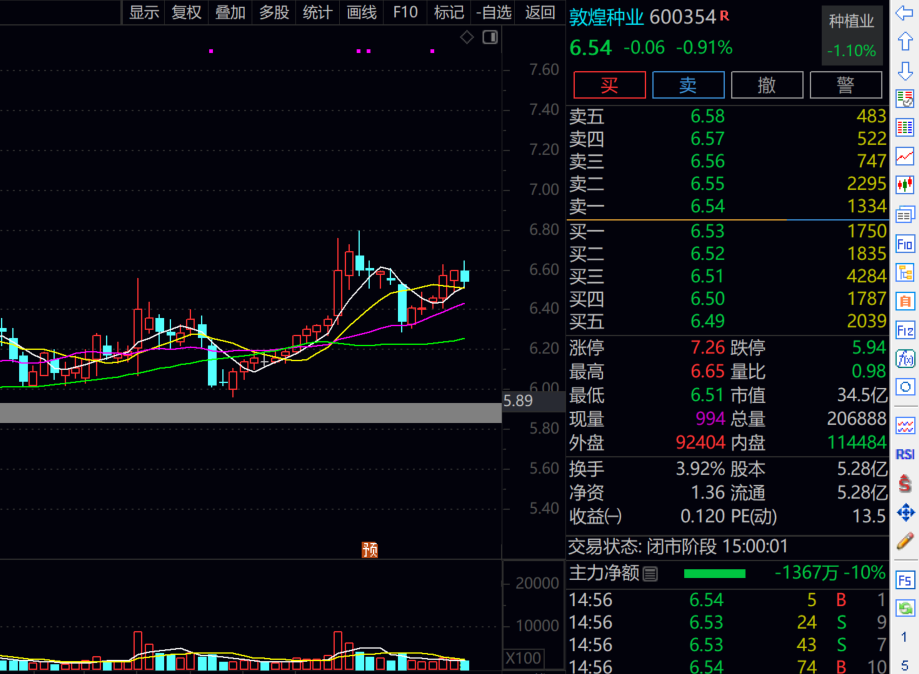Screen dimensions: 919x674
Task: Open the checklist table icon in sidebar
Action: pyautogui.click(x=904, y=99)
